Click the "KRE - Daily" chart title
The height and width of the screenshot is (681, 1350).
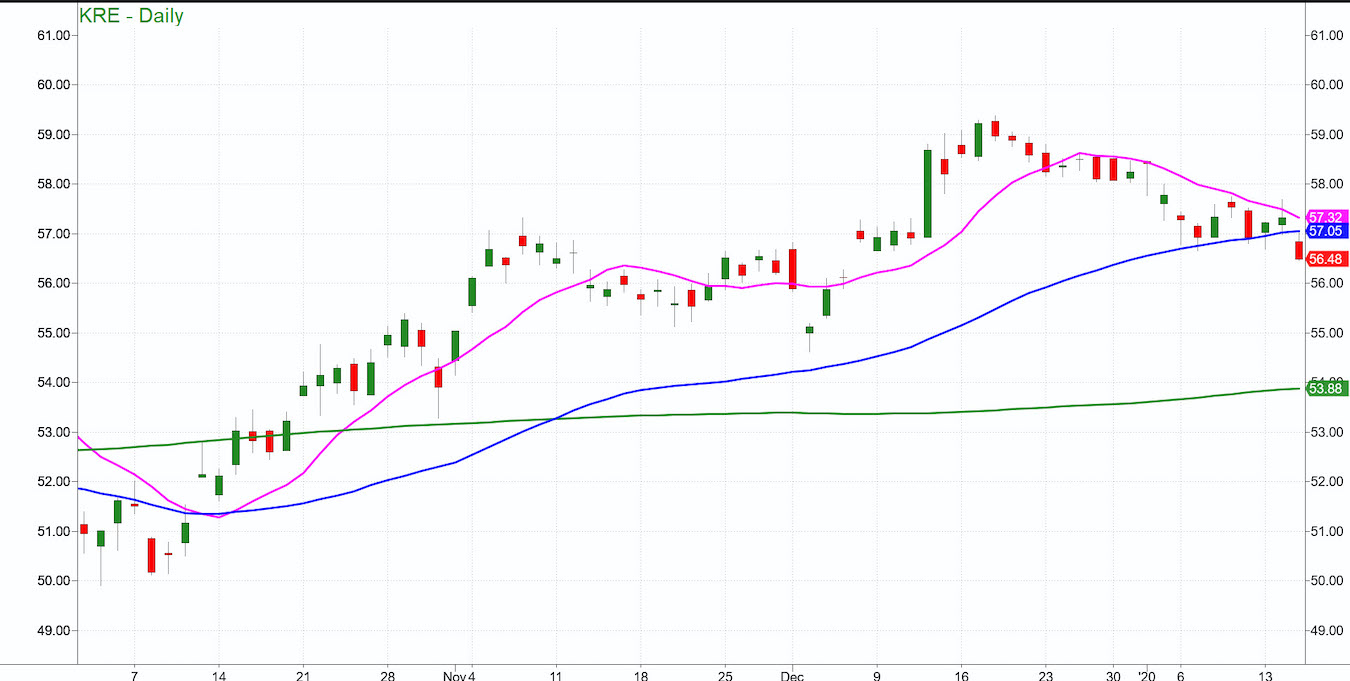coord(129,16)
